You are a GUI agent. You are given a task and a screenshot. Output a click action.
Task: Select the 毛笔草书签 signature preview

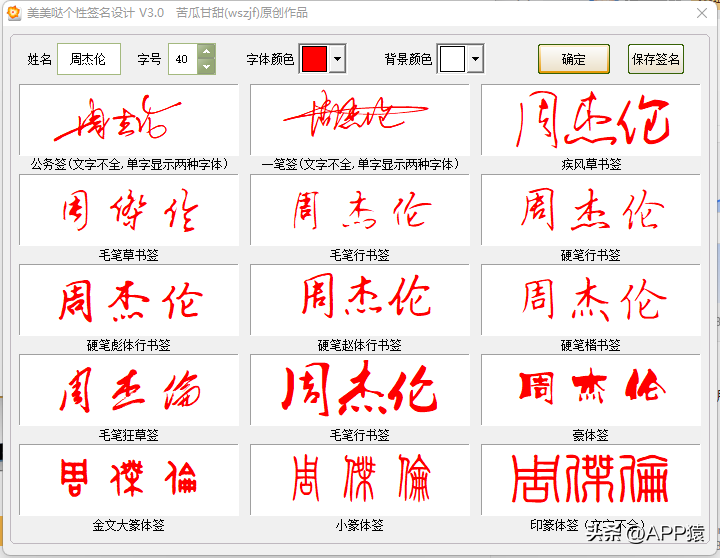coord(129,210)
